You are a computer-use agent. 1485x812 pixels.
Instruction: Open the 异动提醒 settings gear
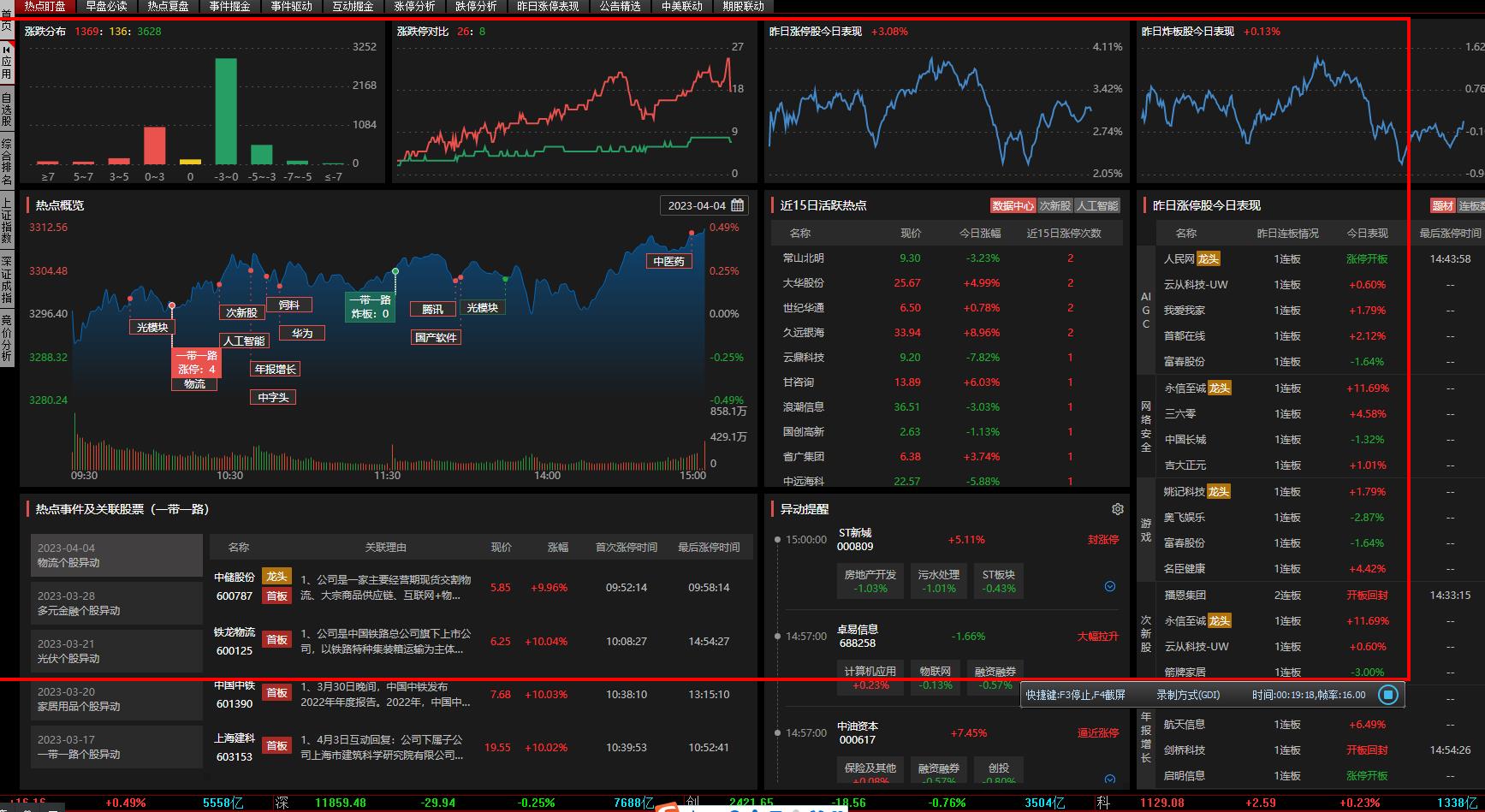1117,509
